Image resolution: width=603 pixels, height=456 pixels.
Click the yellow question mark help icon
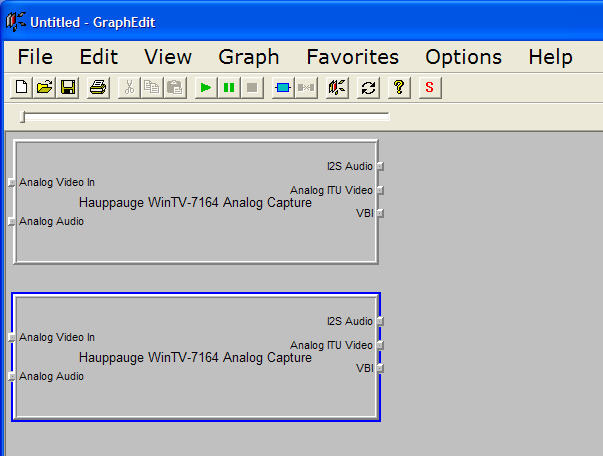pyautogui.click(x=399, y=88)
